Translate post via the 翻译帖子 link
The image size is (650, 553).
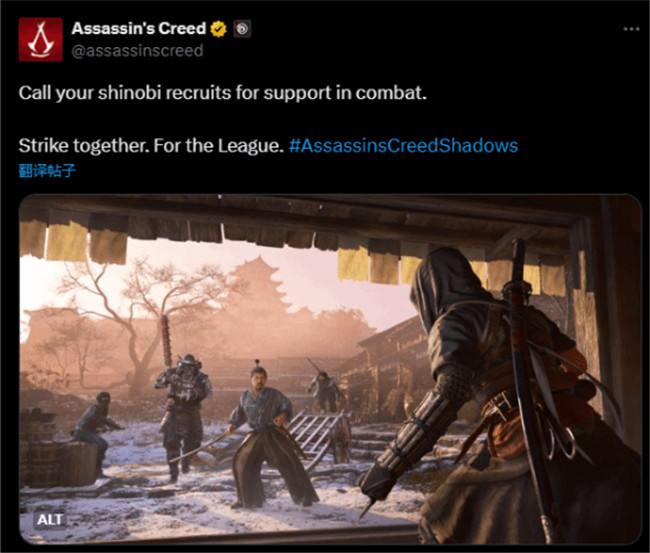pyautogui.click(x=47, y=171)
